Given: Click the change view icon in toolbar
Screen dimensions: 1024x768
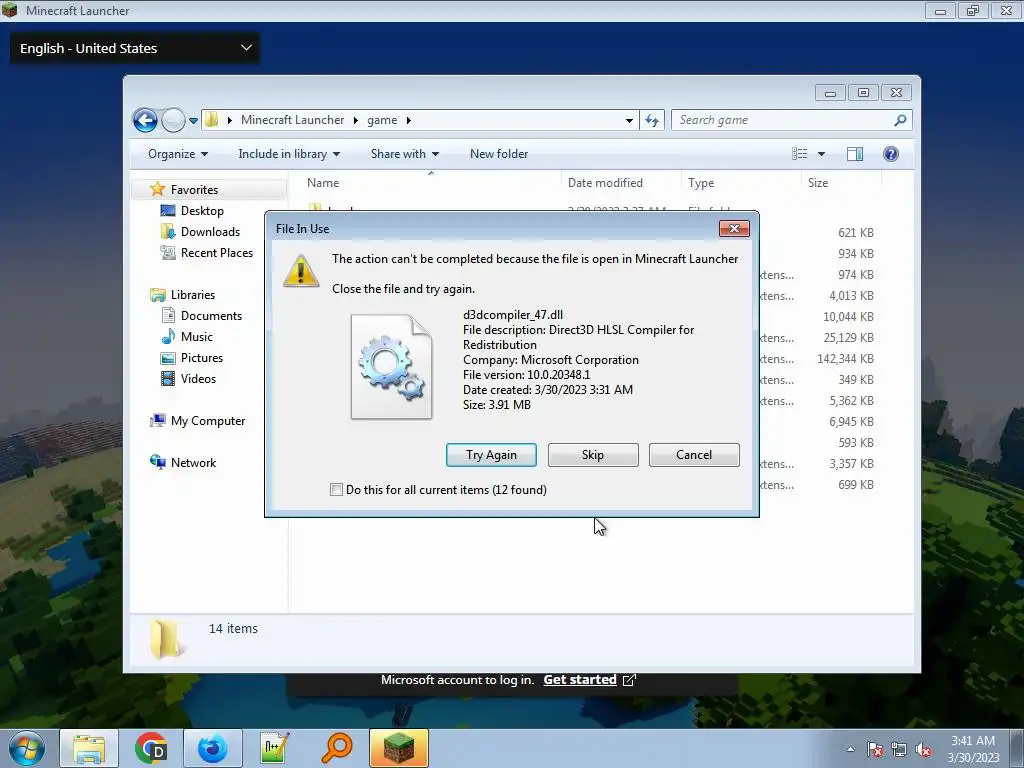Looking at the screenshot, I should click(799, 153).
